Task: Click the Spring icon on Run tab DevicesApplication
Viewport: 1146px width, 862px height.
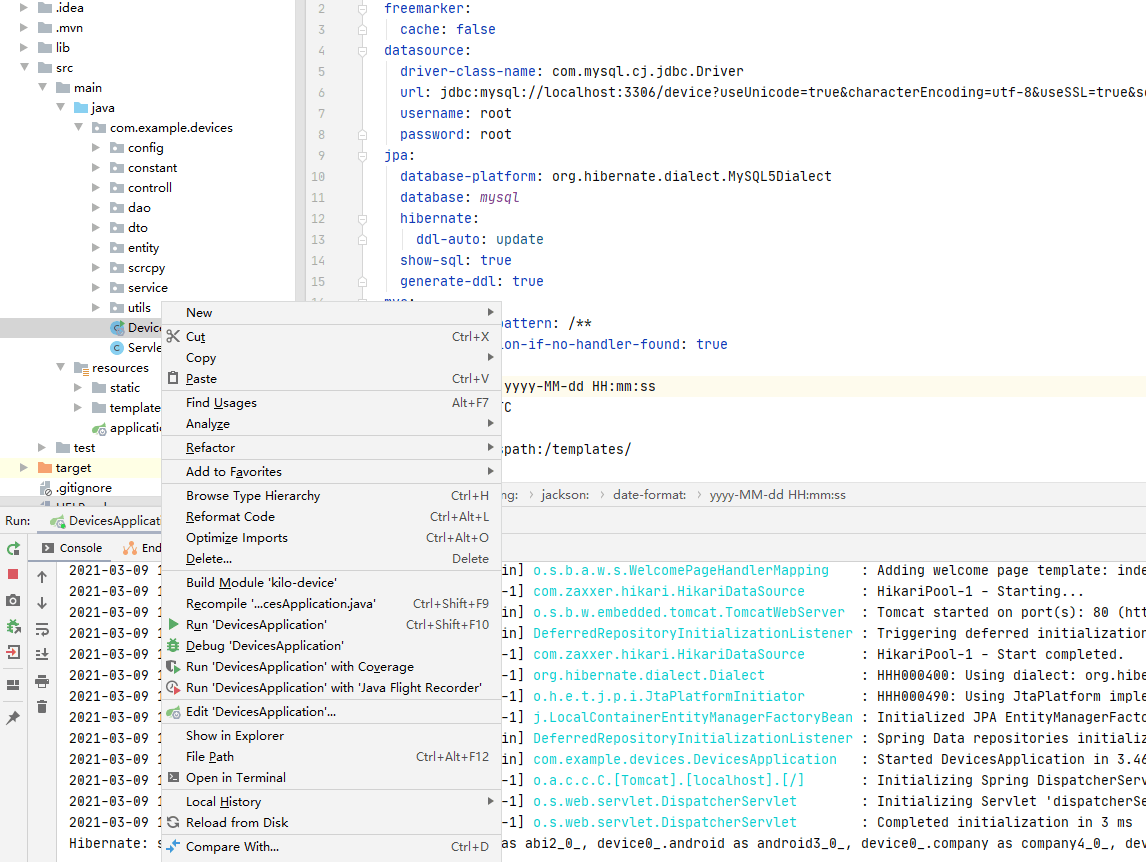Action: tap(57, 521)
